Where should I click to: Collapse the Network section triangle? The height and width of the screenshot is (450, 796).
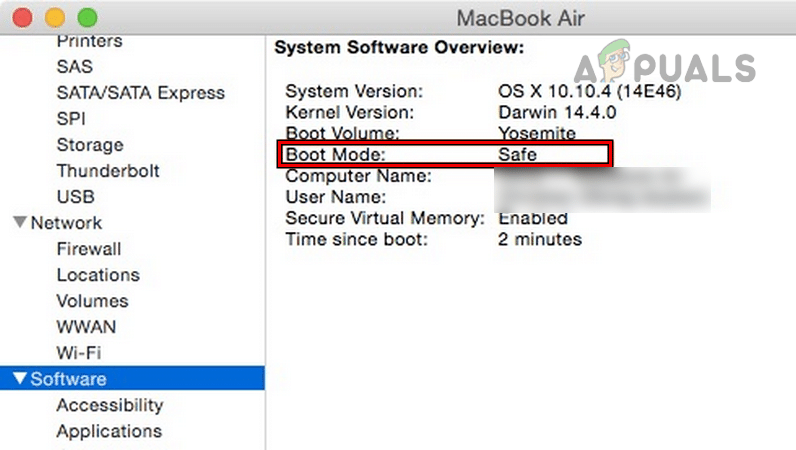pos(20,222)
